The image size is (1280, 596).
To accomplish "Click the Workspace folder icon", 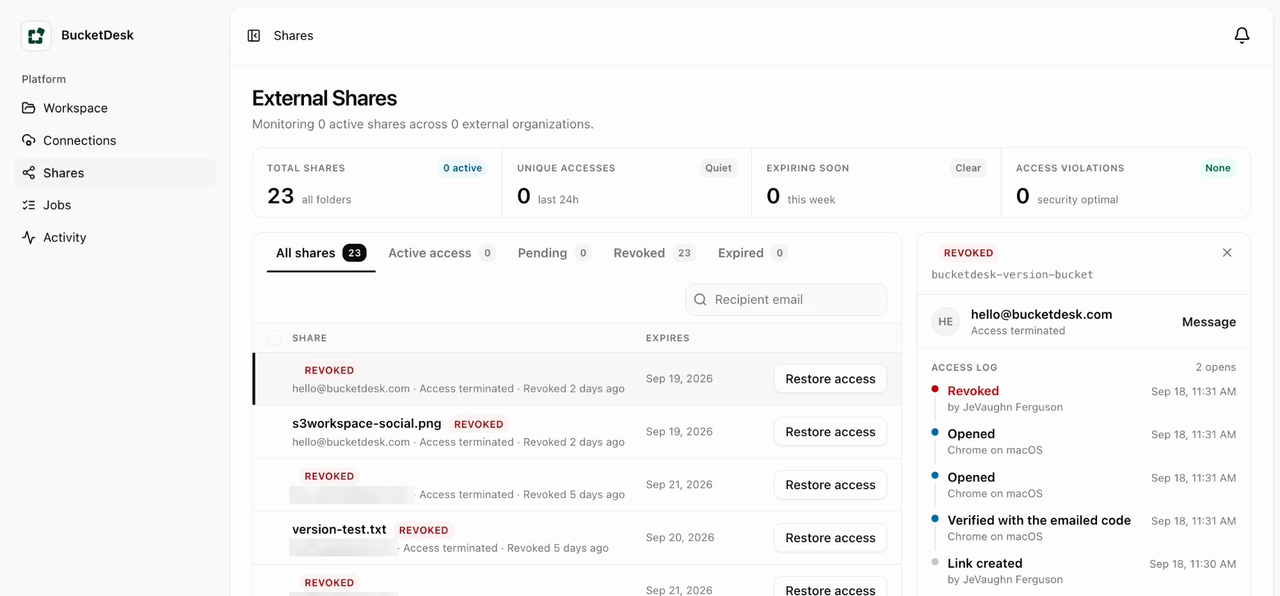I will coord(29,108).
